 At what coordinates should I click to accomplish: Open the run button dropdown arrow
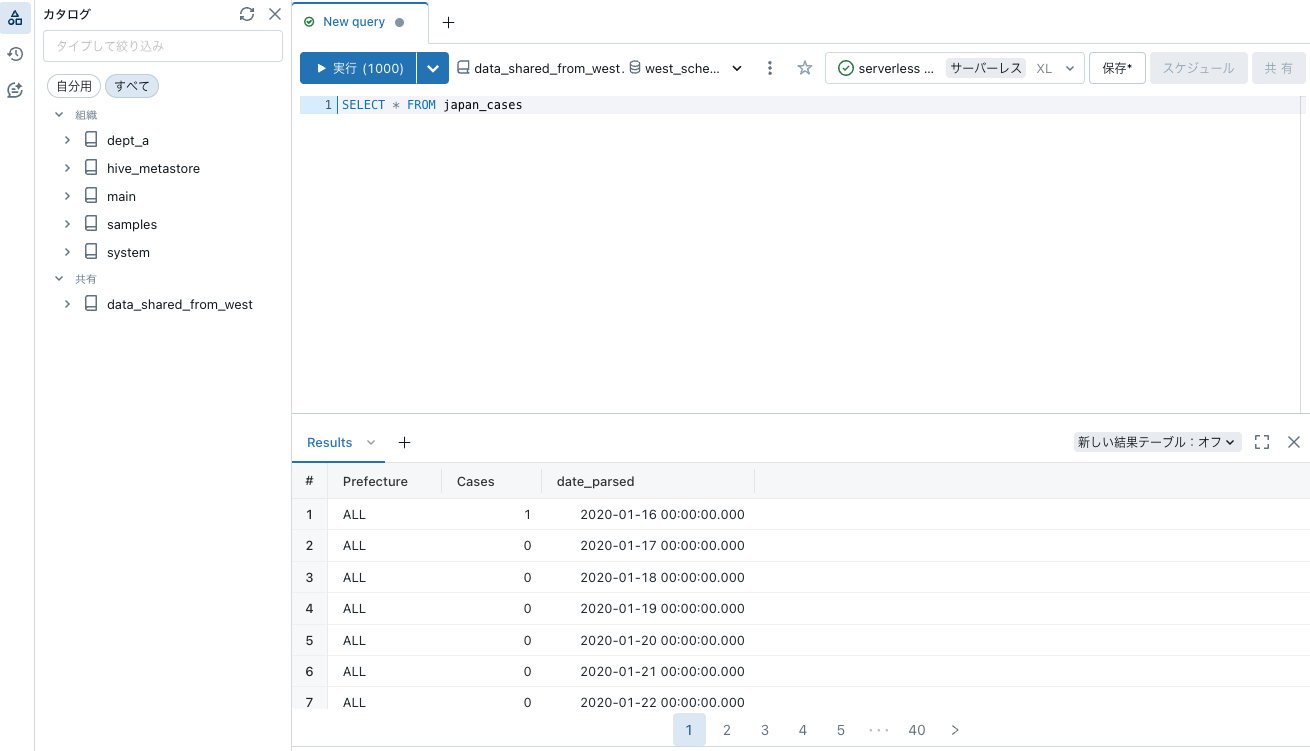[x=433, y=68]
